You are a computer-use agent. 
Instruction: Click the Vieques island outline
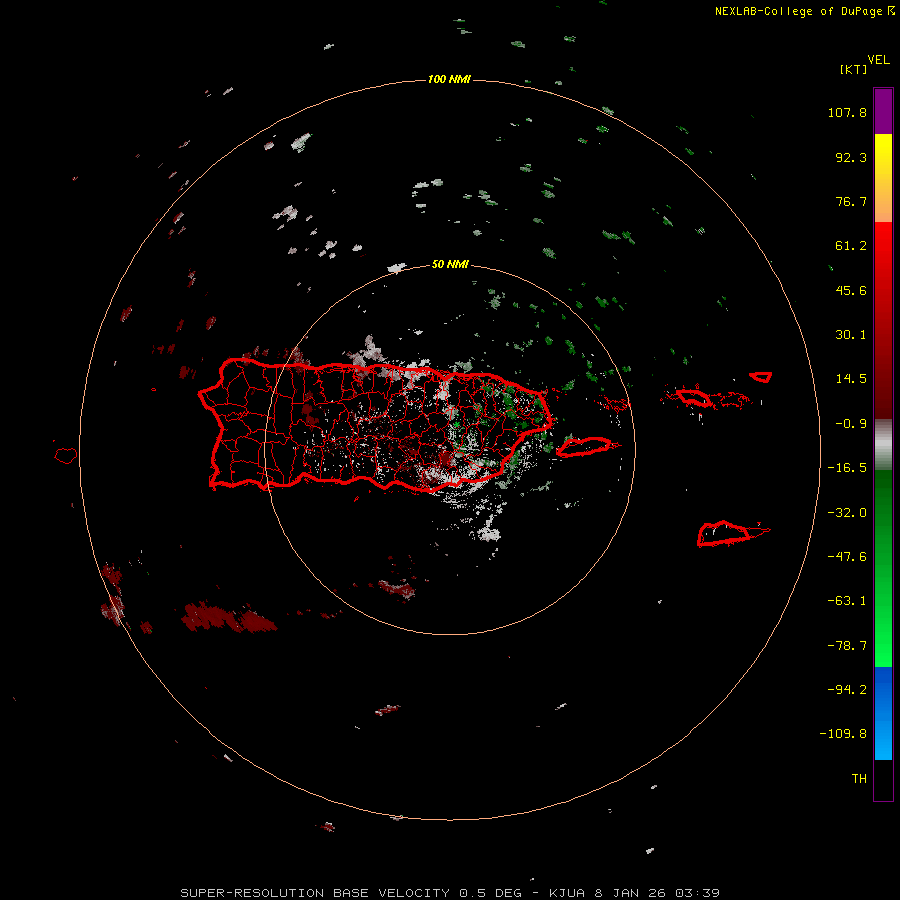(x=584, y=447)
